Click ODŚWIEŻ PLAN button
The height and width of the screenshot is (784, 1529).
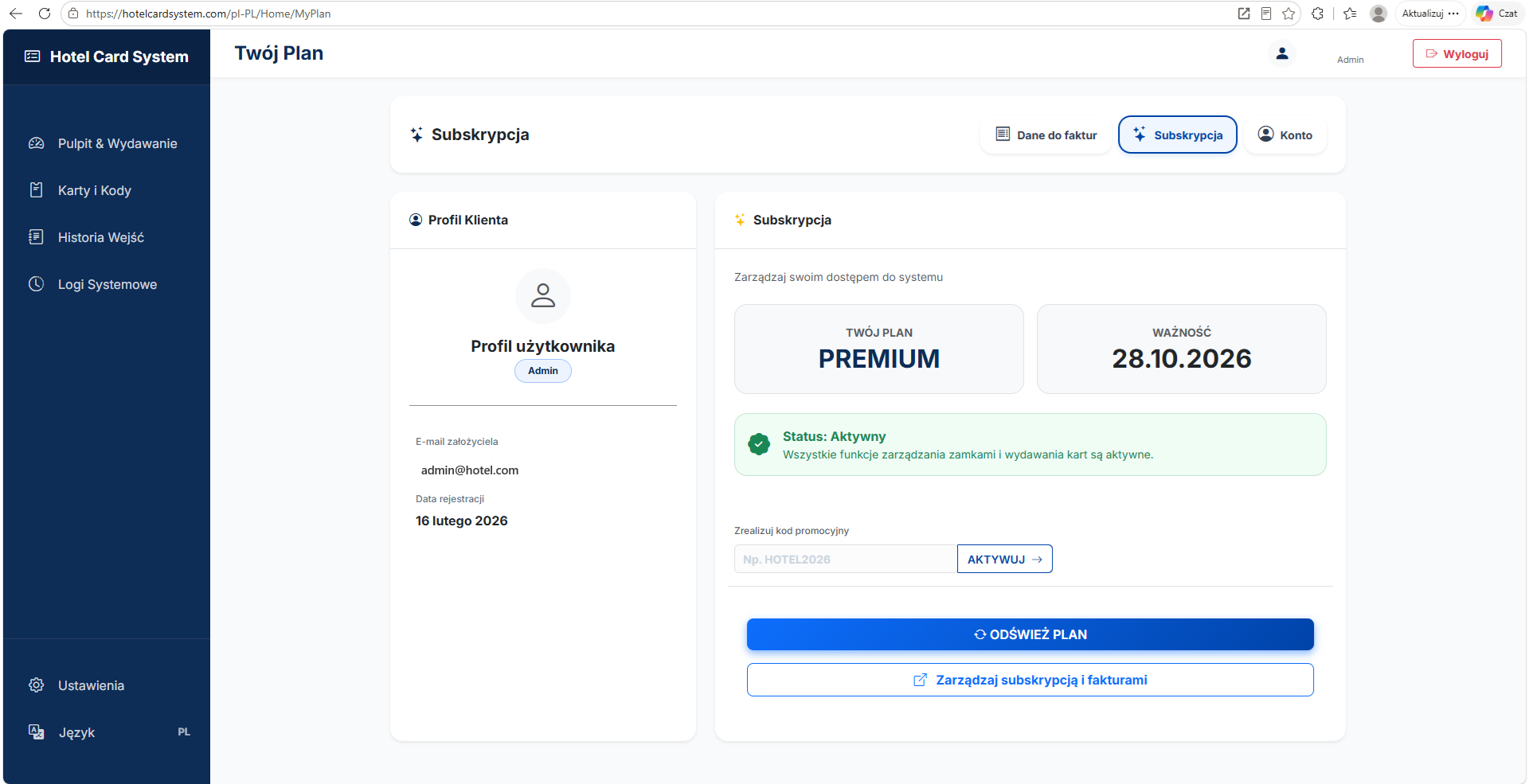(1030, 634)
